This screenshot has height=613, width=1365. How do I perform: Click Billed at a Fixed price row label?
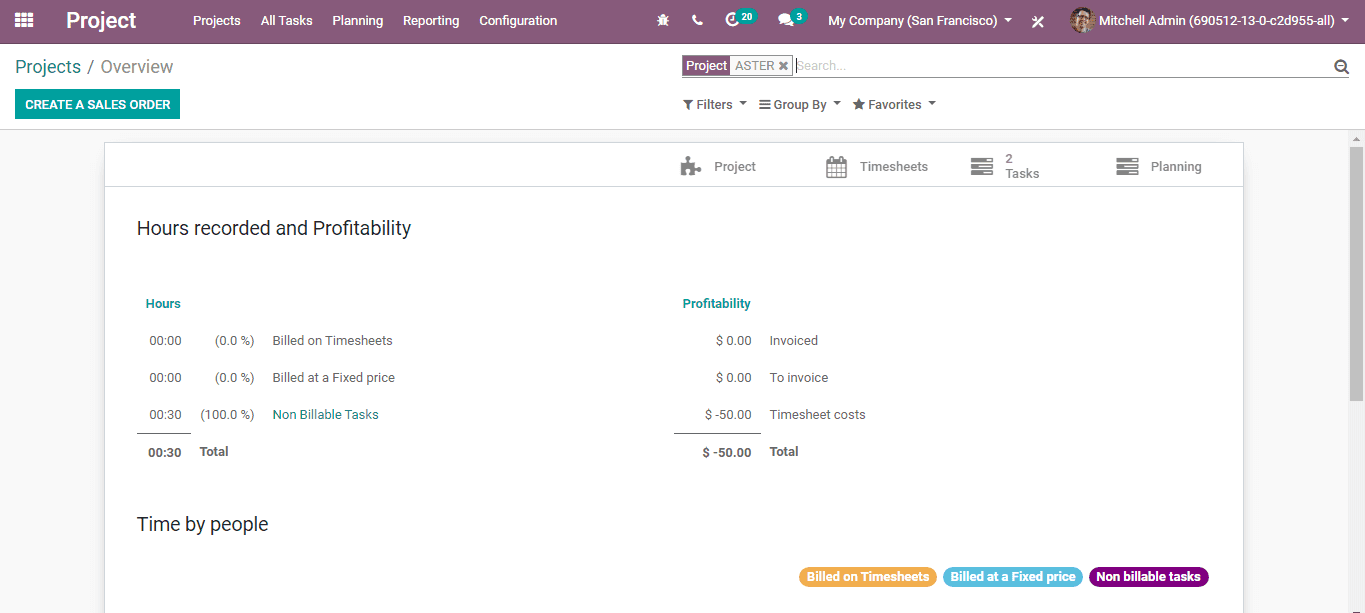[334, 378]
